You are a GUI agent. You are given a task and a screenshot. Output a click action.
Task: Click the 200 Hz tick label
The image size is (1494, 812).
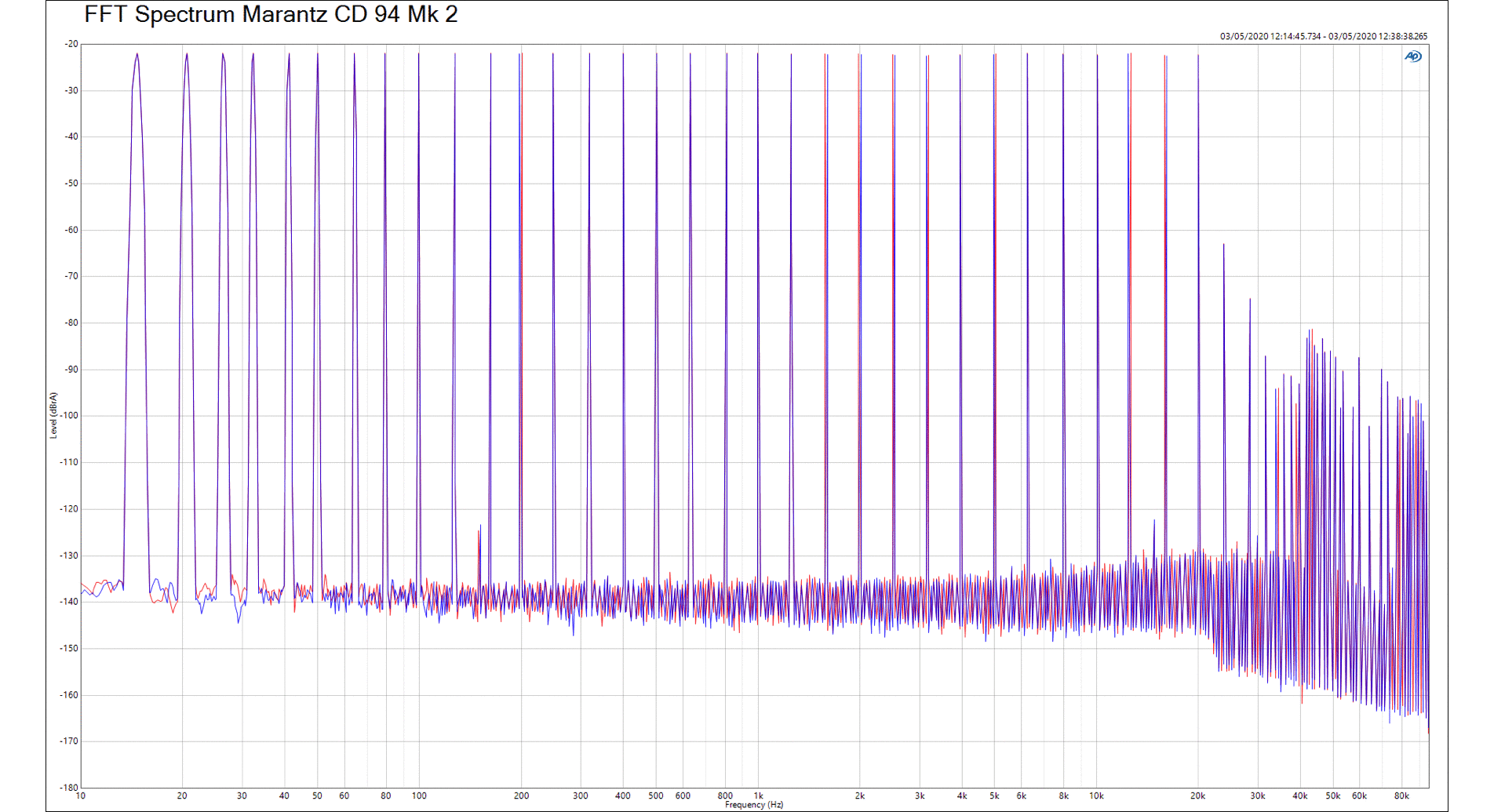(521, 796)
